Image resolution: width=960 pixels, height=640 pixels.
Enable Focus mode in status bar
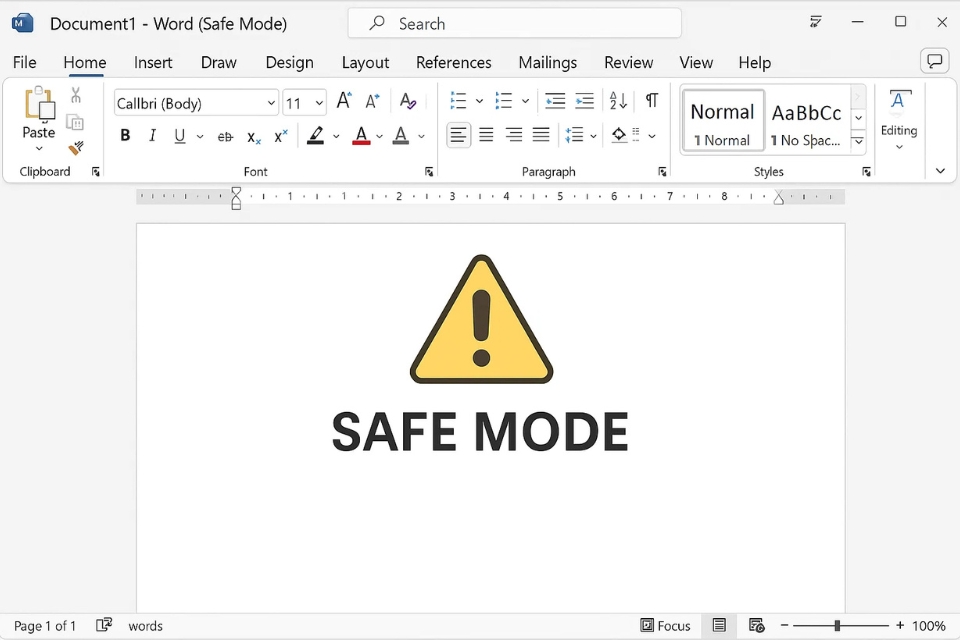point(665,626)
